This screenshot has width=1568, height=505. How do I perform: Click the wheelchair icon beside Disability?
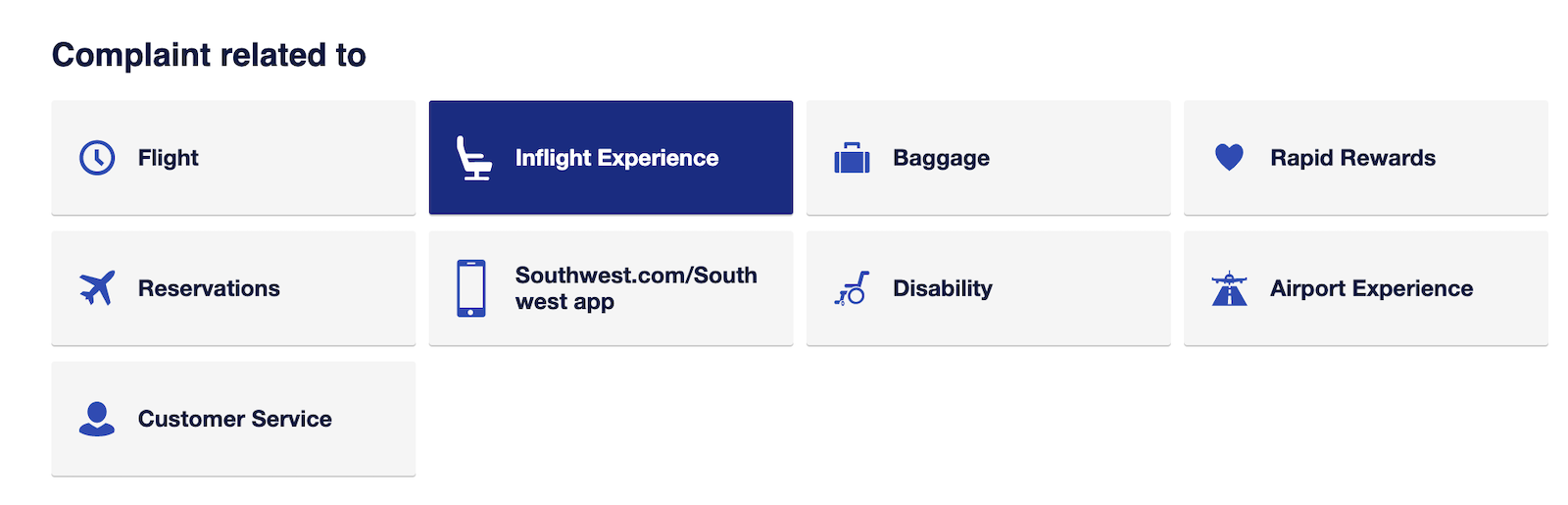pos(852,288)
